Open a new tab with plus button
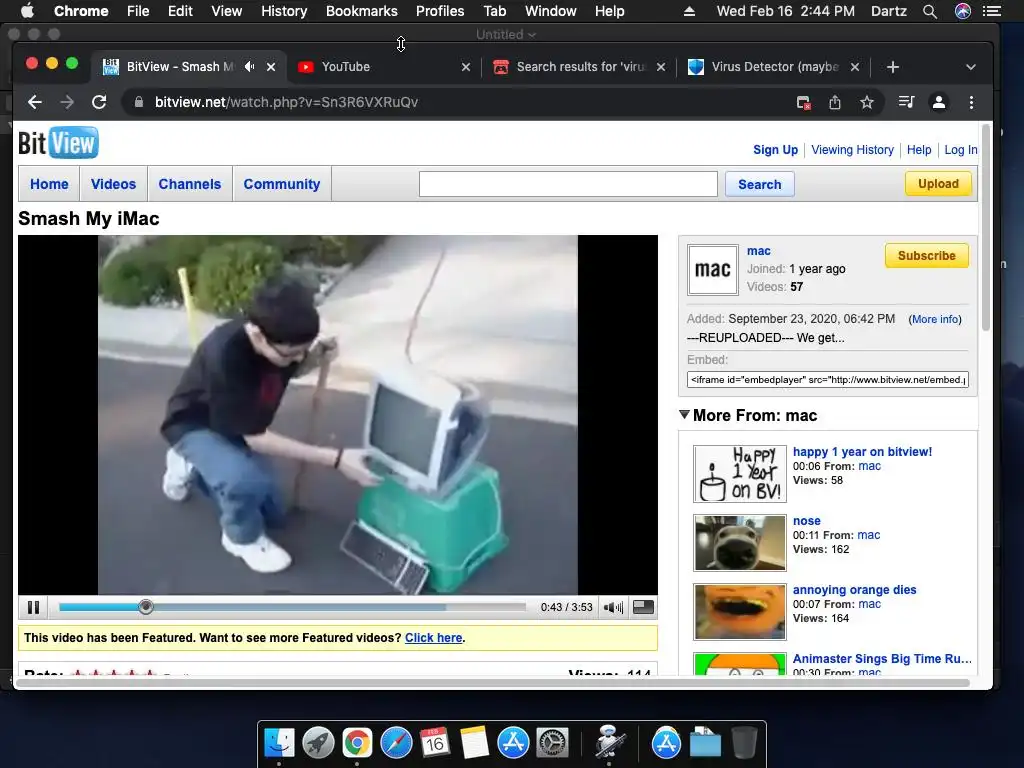Viewport: 1024px width, 768px height. click(x=893, y=67)
